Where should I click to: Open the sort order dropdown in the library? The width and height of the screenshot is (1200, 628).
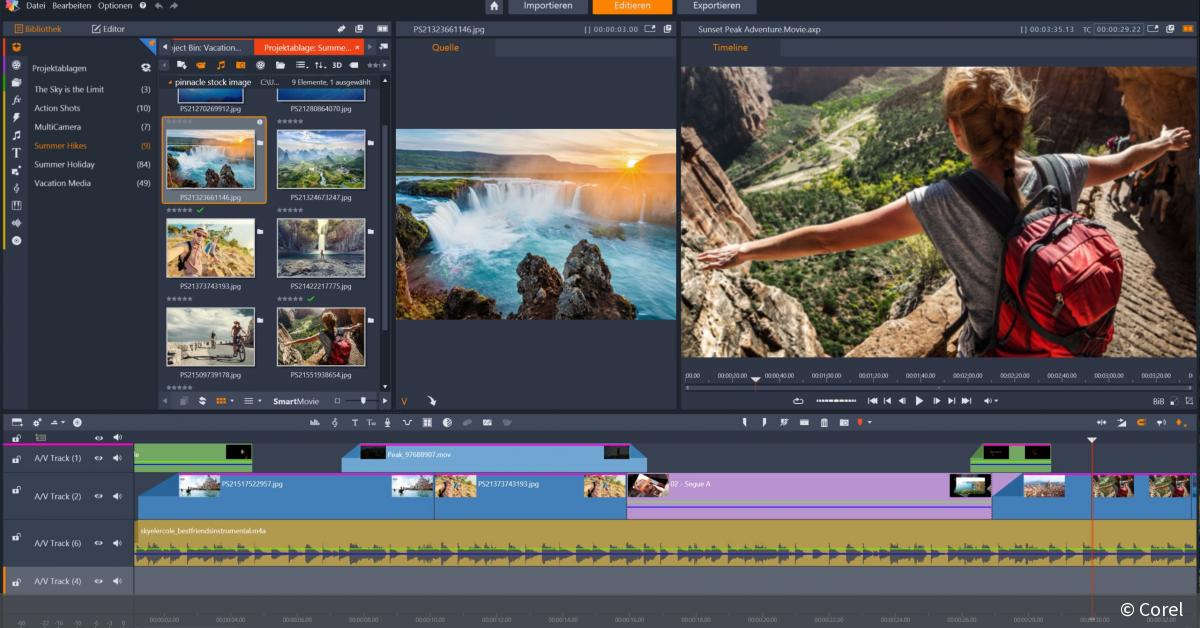(x=320, y=66)
